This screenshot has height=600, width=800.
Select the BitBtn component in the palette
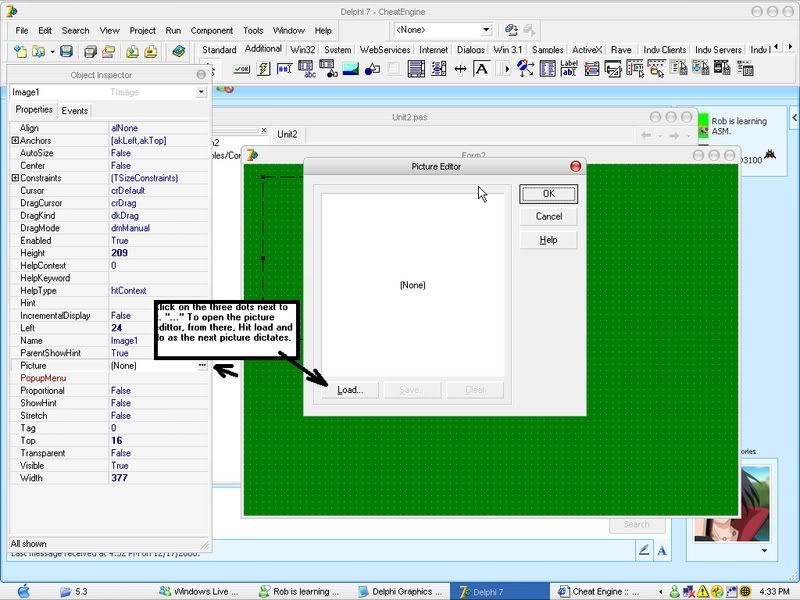click(242, 69)
